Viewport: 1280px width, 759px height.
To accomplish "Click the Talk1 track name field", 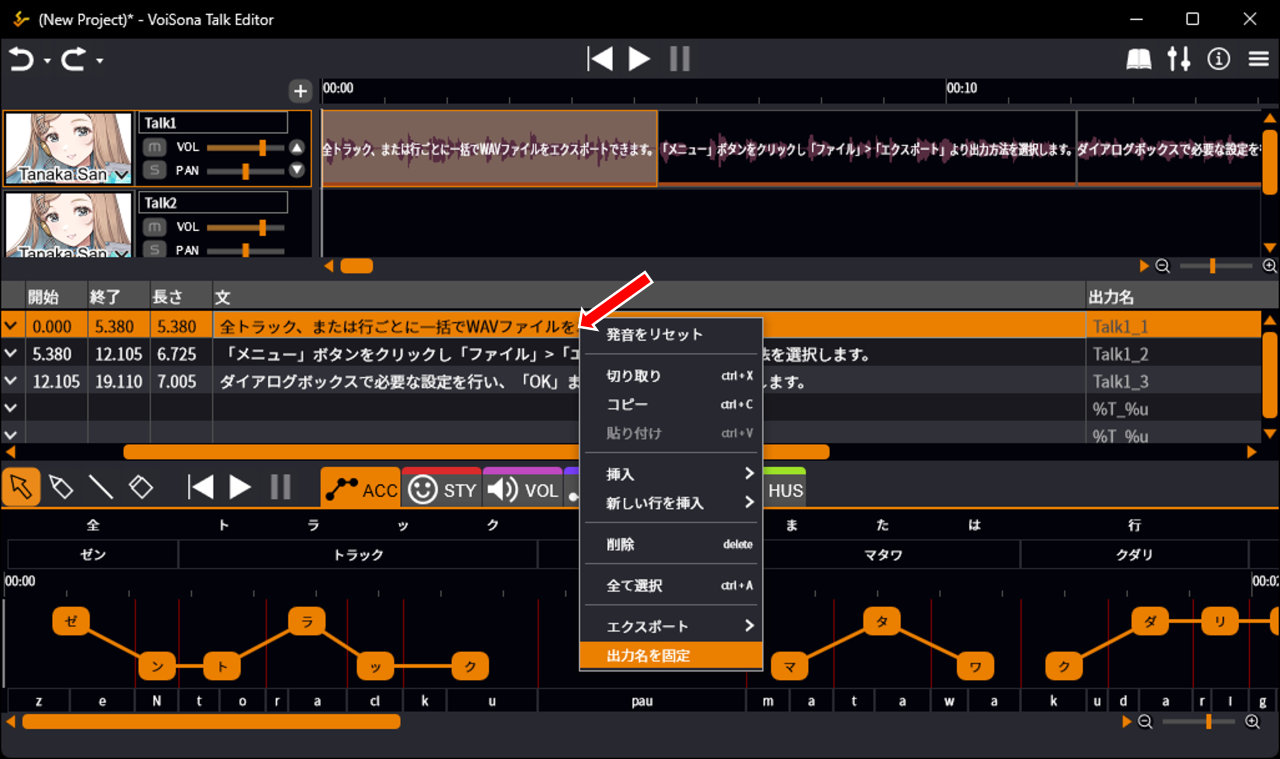I will 213,122.
